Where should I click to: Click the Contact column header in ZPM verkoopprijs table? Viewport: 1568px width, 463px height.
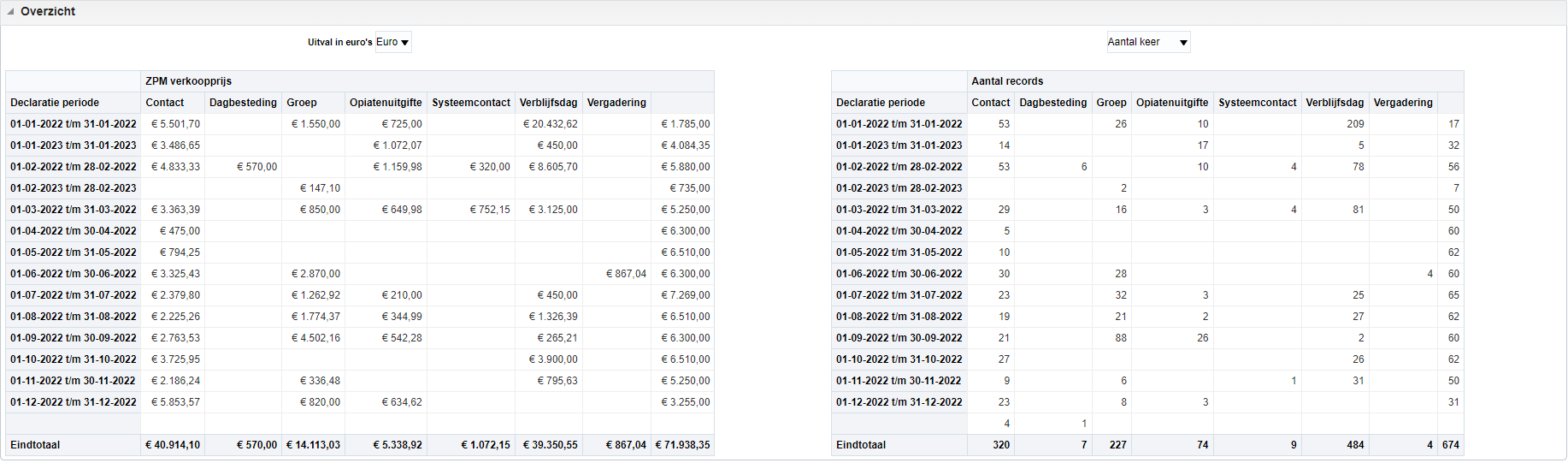click(x=165, y=103)
